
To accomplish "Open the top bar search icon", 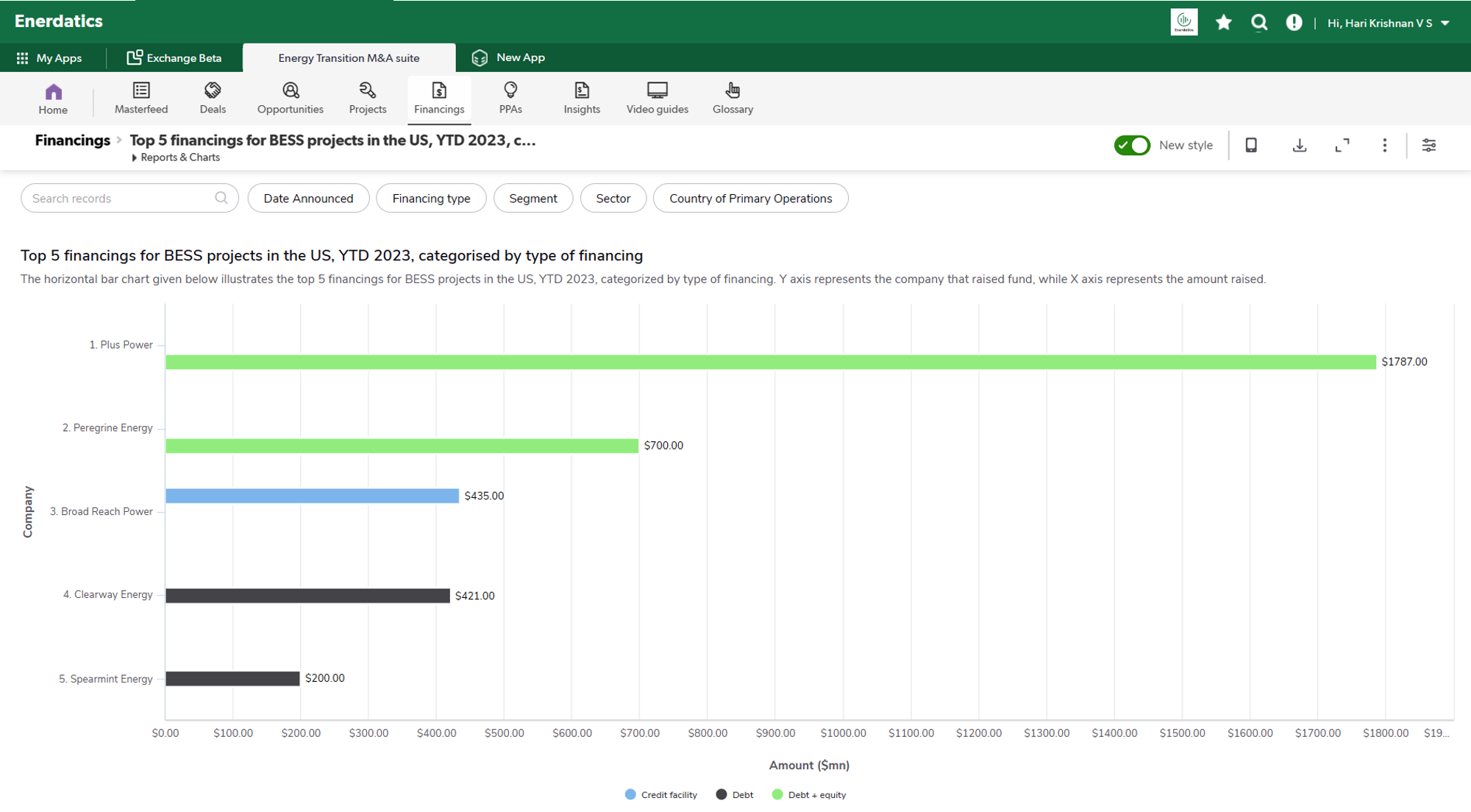I will (1259, 23).
